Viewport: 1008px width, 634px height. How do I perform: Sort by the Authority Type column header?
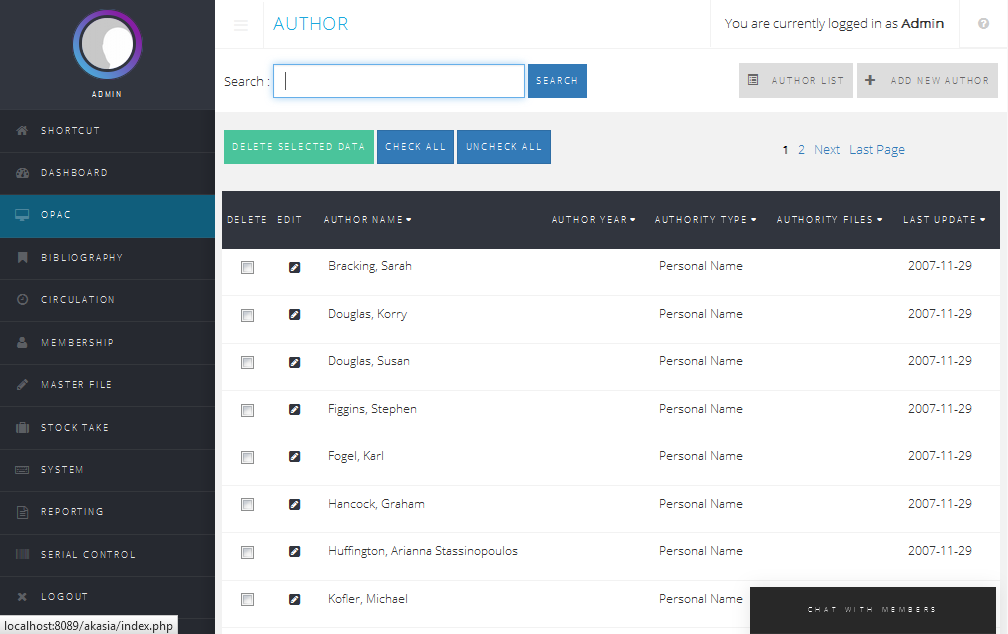[705, 220]
